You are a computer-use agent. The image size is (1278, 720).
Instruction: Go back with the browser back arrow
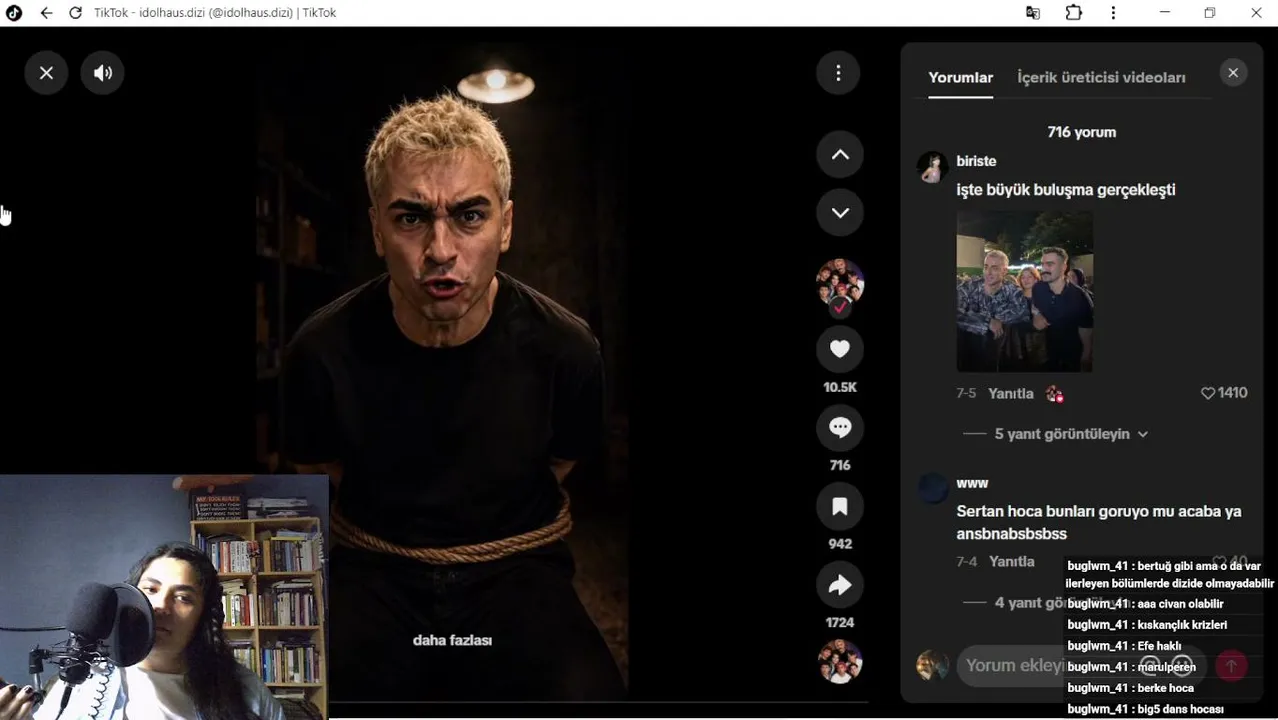[x=46, y=13]
